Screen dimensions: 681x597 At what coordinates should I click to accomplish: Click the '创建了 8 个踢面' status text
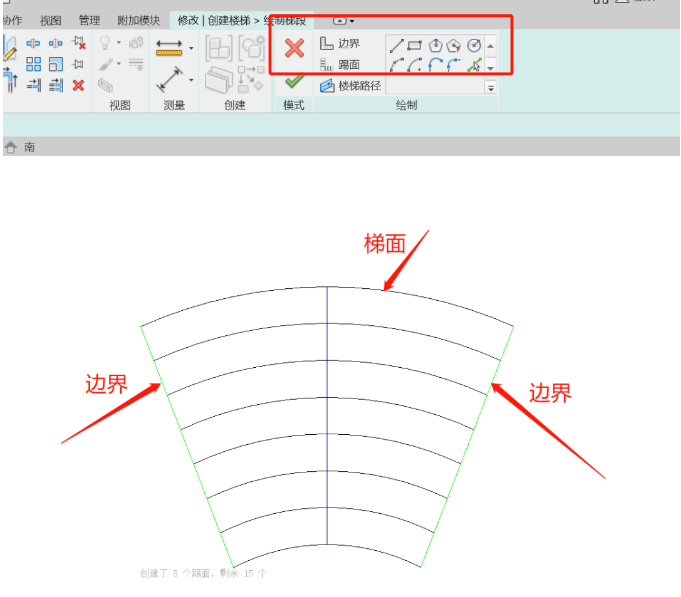[x=203, y=574]
